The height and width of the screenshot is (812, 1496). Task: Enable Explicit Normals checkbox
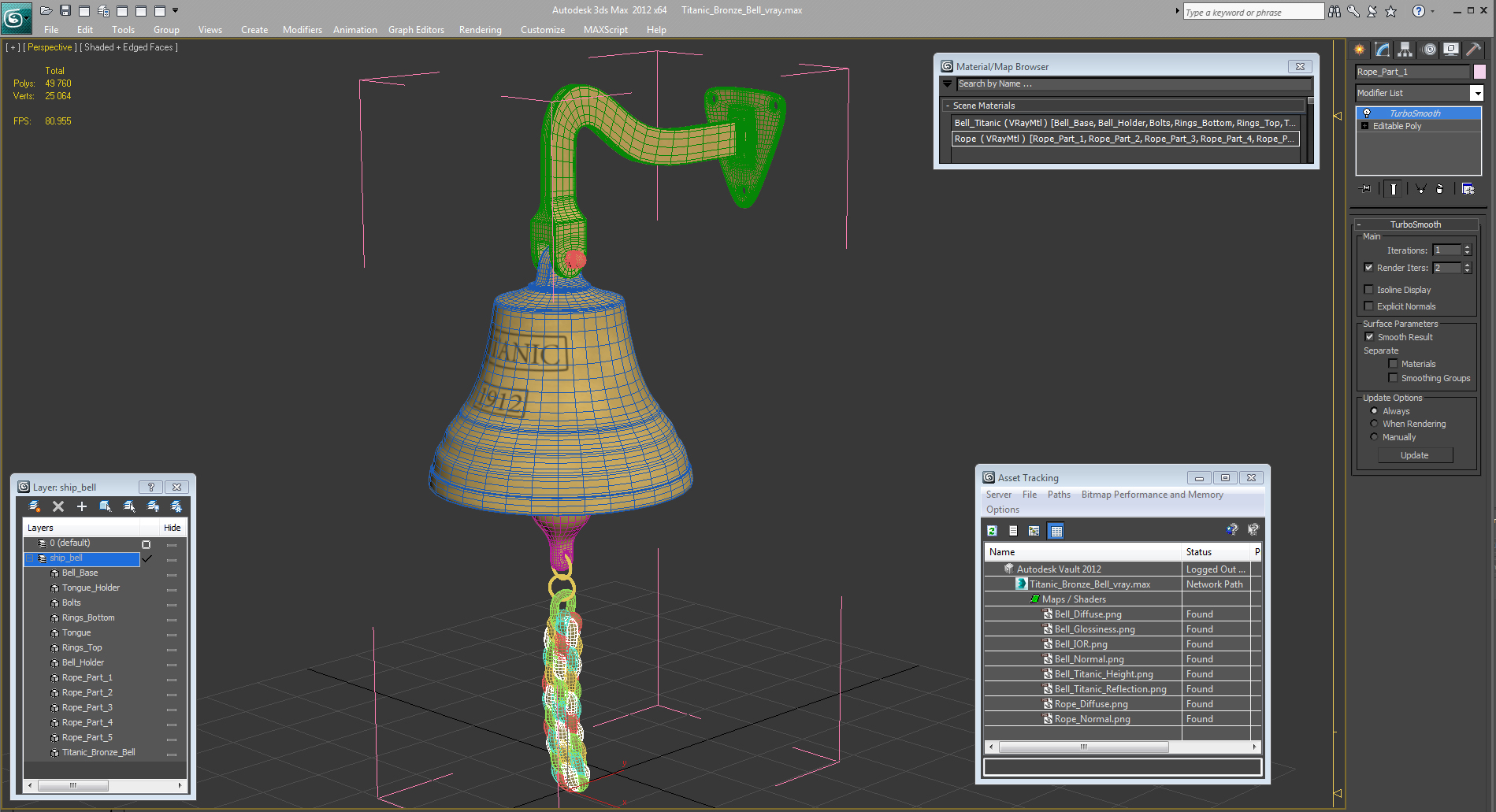(1369, 306)
